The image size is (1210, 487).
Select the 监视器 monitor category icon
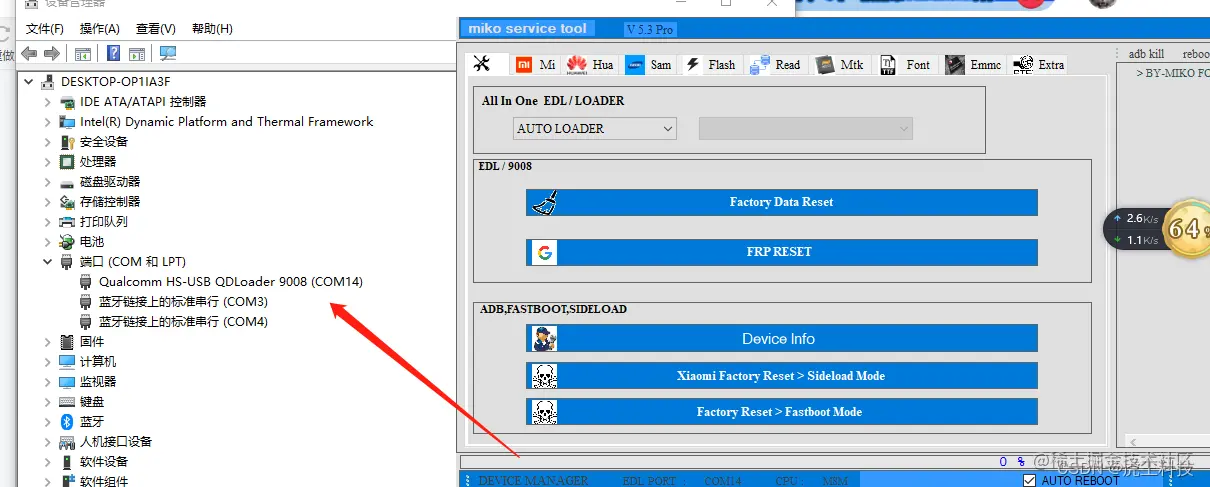point(67,382)
